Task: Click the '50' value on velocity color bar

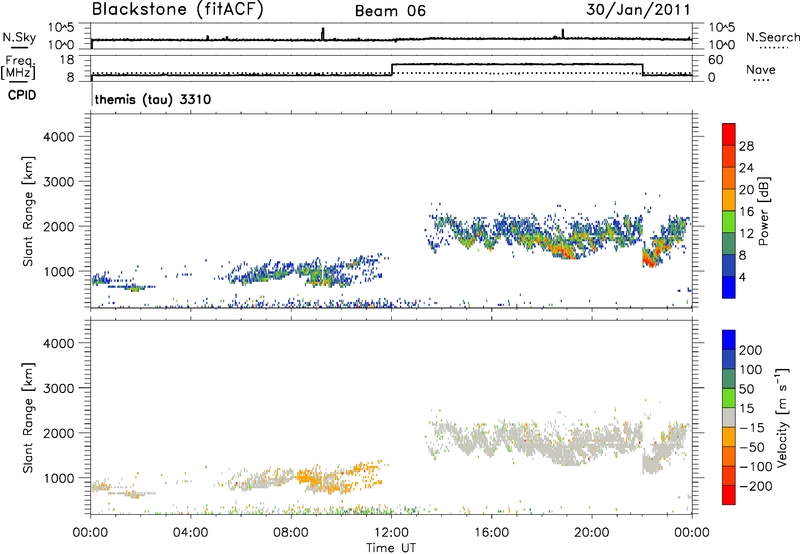Action: tap(746, 389)
